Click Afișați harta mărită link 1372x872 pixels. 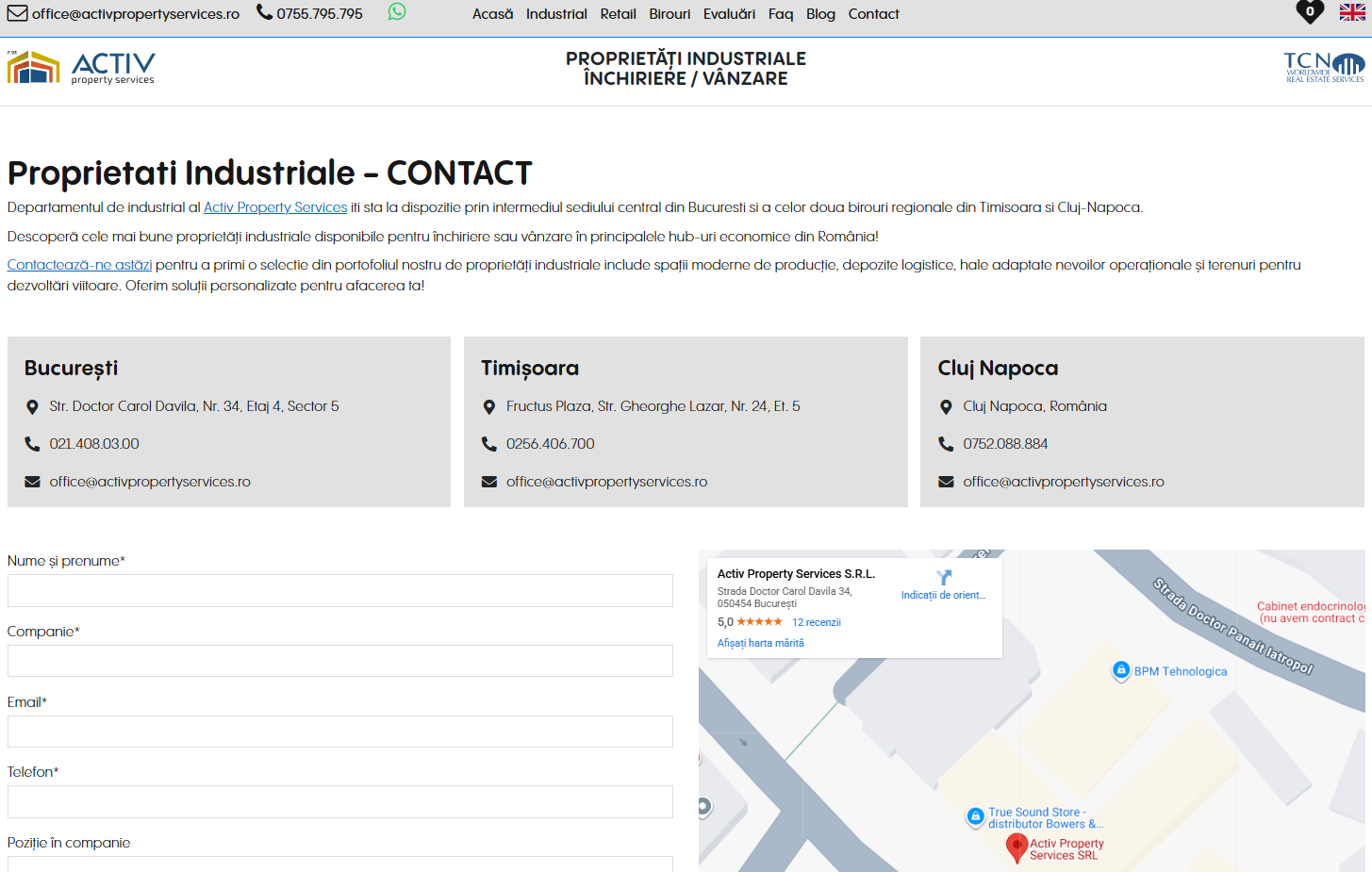[x=760, y=643]
